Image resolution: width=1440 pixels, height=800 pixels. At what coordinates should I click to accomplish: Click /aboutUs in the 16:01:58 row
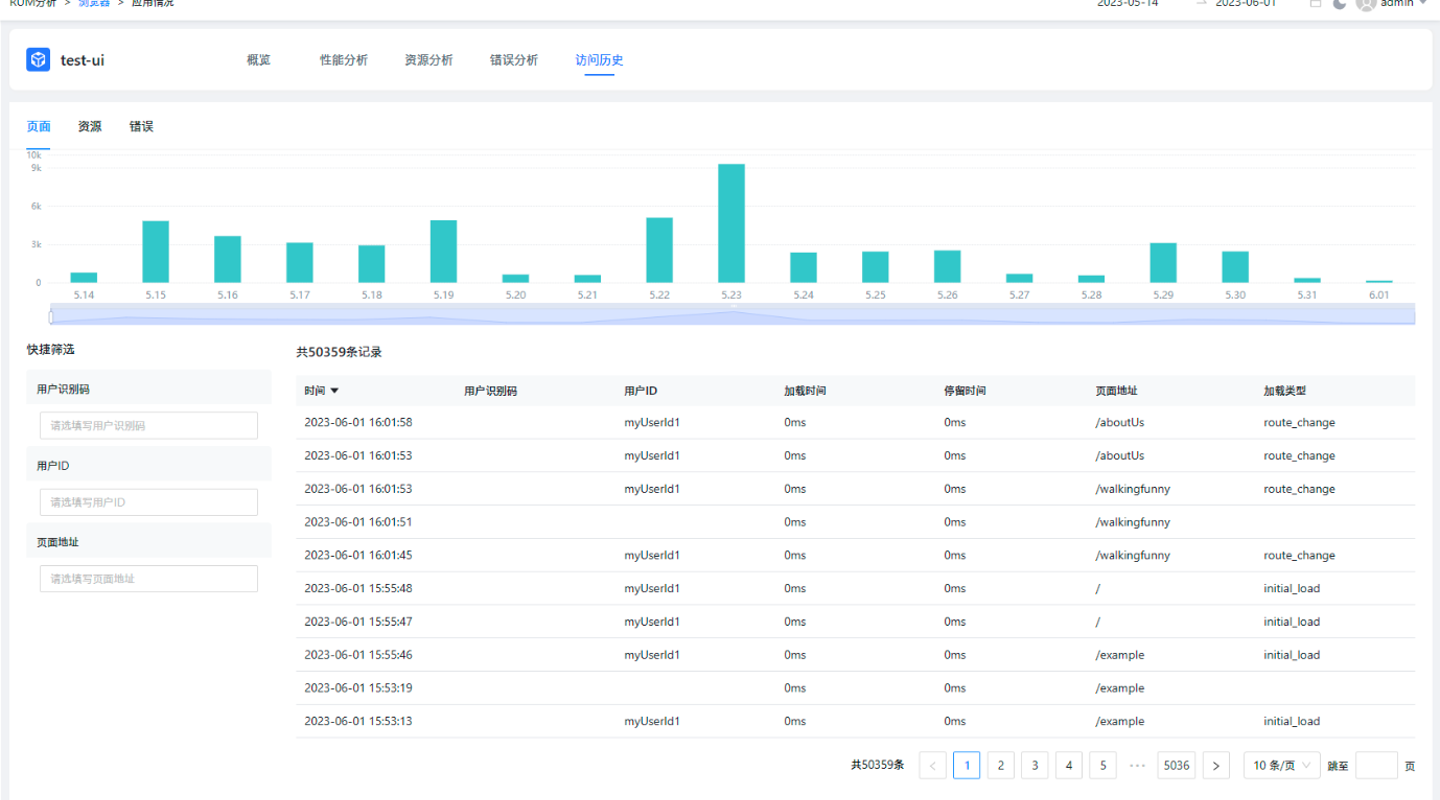pyautogui.click(x=1120, y=422)
